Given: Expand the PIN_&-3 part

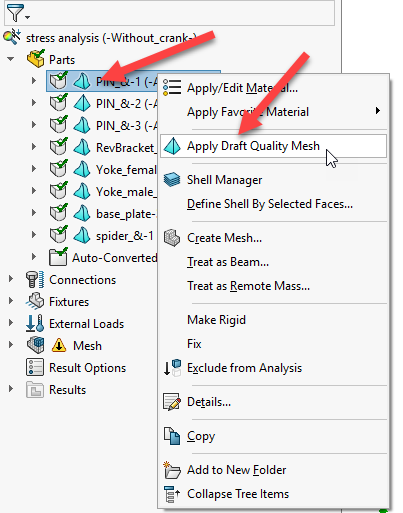Looking at the screenshot, I should [x=34, y=125].
